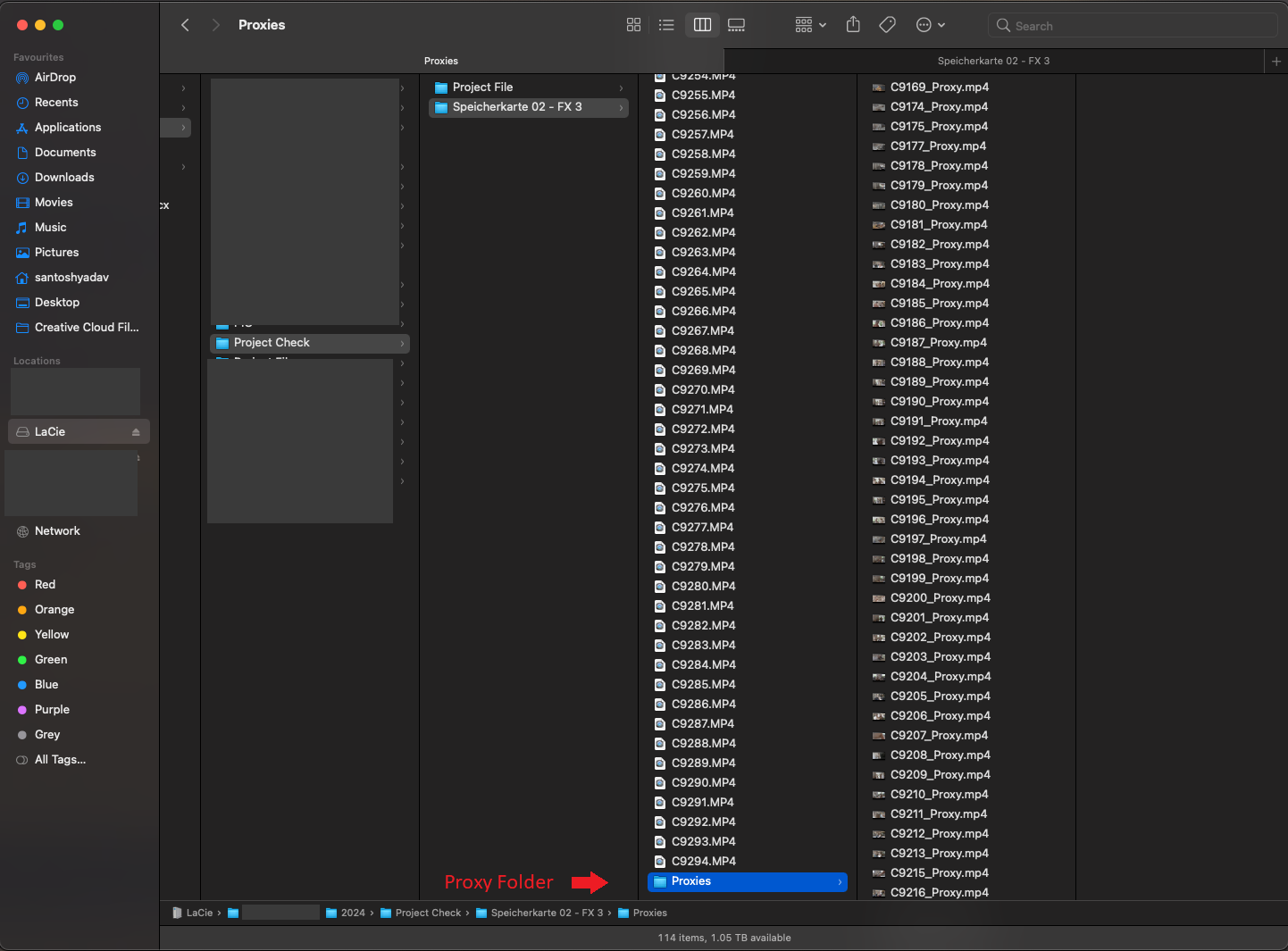The height and width of the screenshot is (951, 1288).
Task: Filter by Green tag
Action: click(x=51, y=660)
